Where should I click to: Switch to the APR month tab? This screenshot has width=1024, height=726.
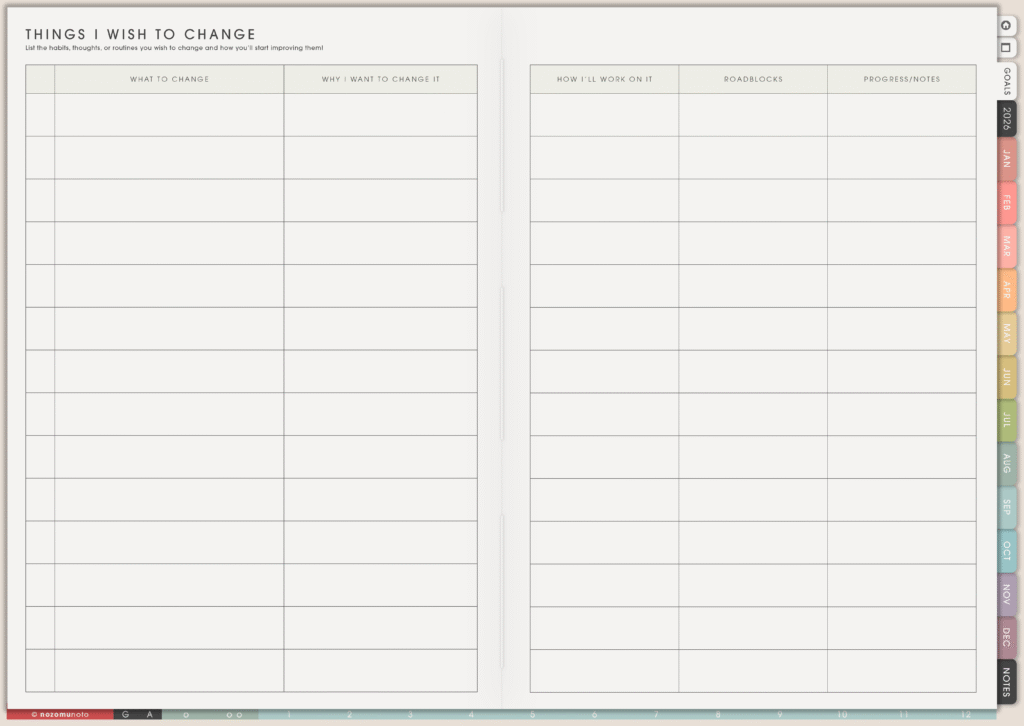(1007, 290)
